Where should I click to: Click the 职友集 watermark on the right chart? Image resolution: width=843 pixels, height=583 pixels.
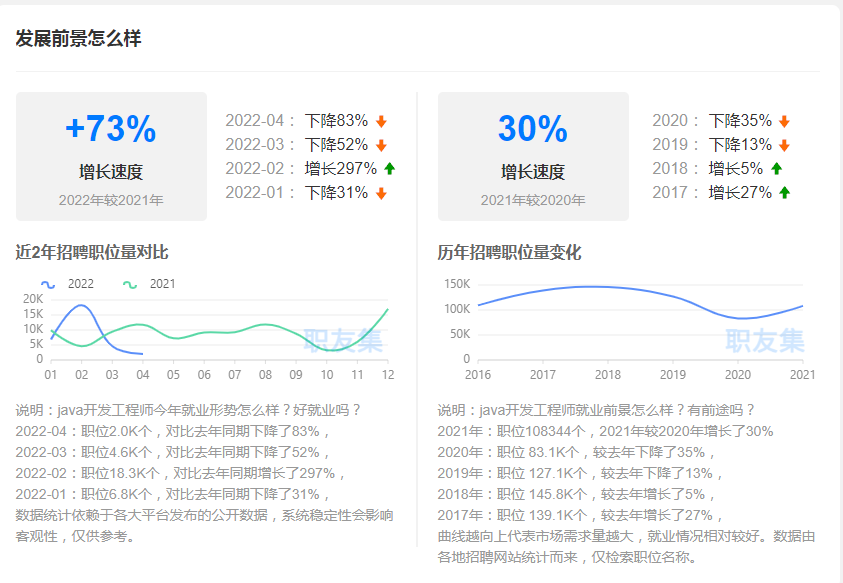point(767,340)
